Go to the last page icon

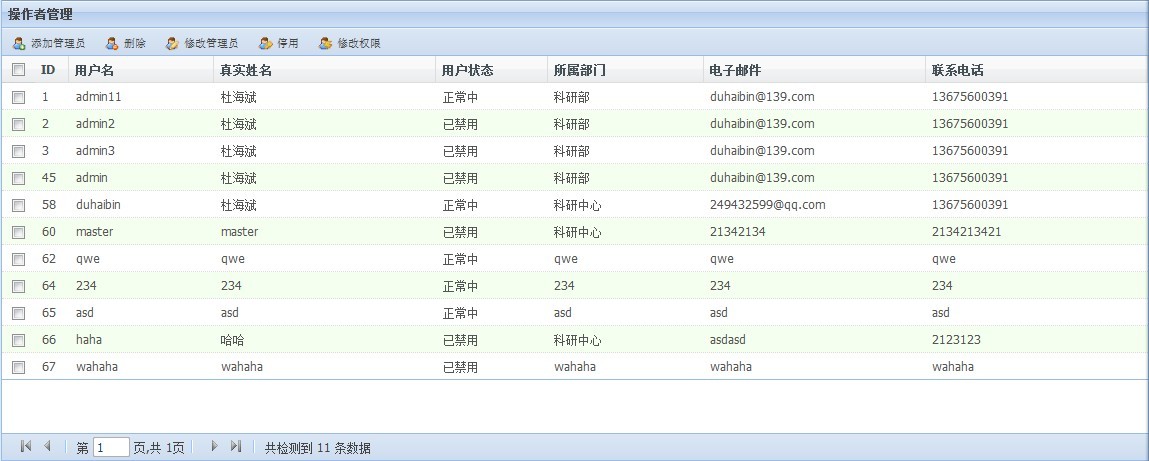pos(236,446)
